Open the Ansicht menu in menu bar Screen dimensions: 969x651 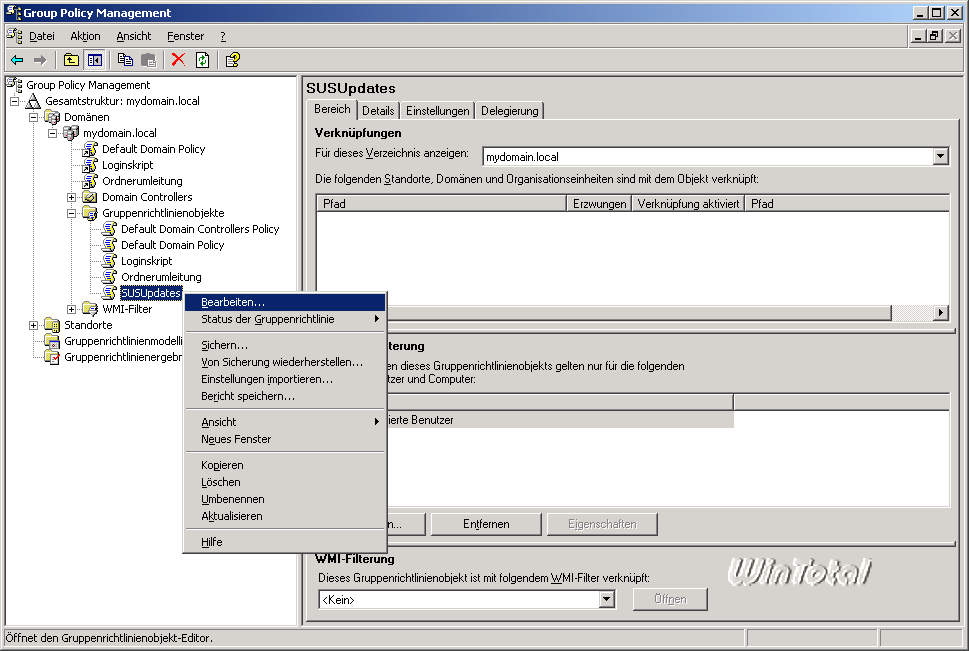[x=133, y=36]
